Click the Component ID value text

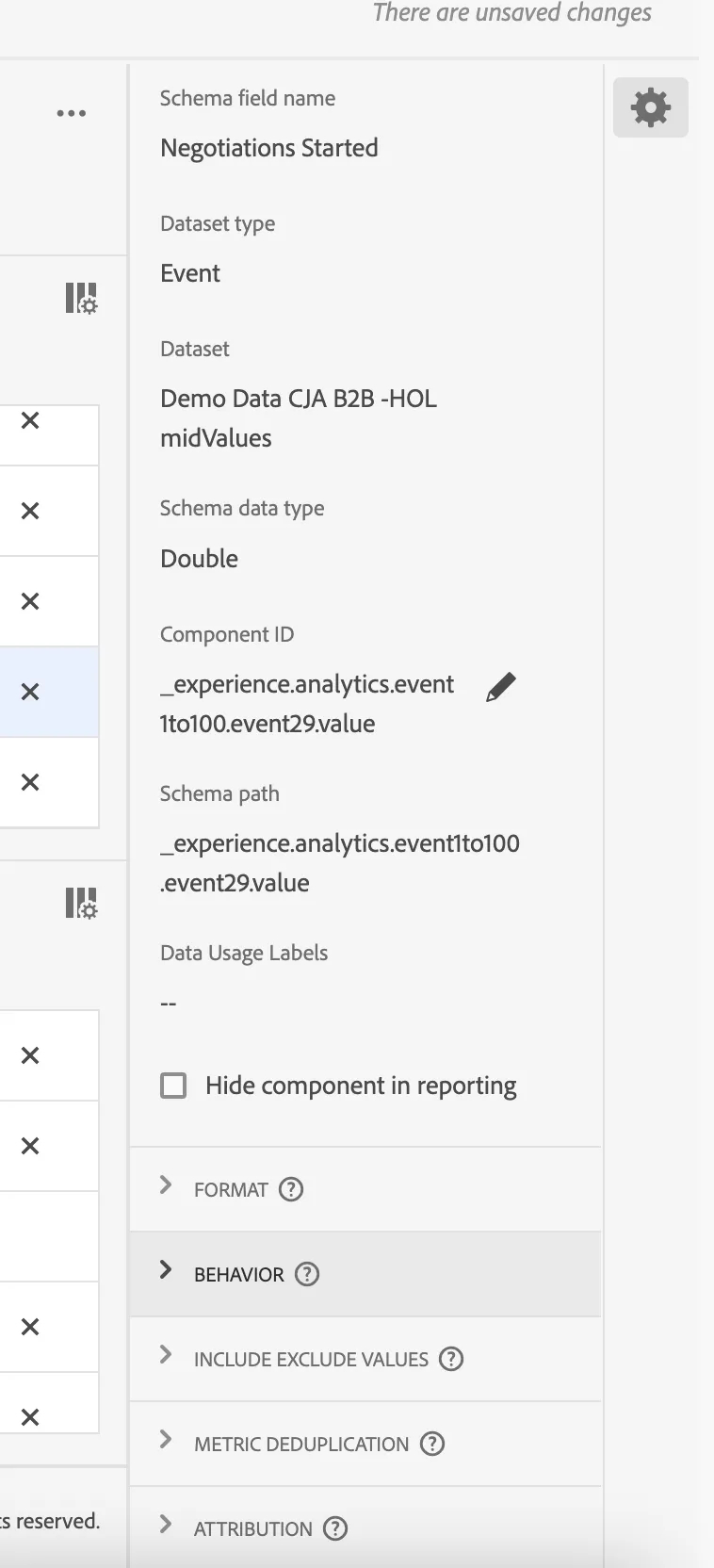click(307, 704)
